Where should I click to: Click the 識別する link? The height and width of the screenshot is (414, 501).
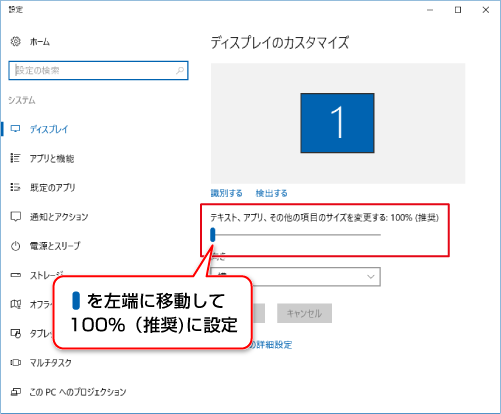coord(226,193)
